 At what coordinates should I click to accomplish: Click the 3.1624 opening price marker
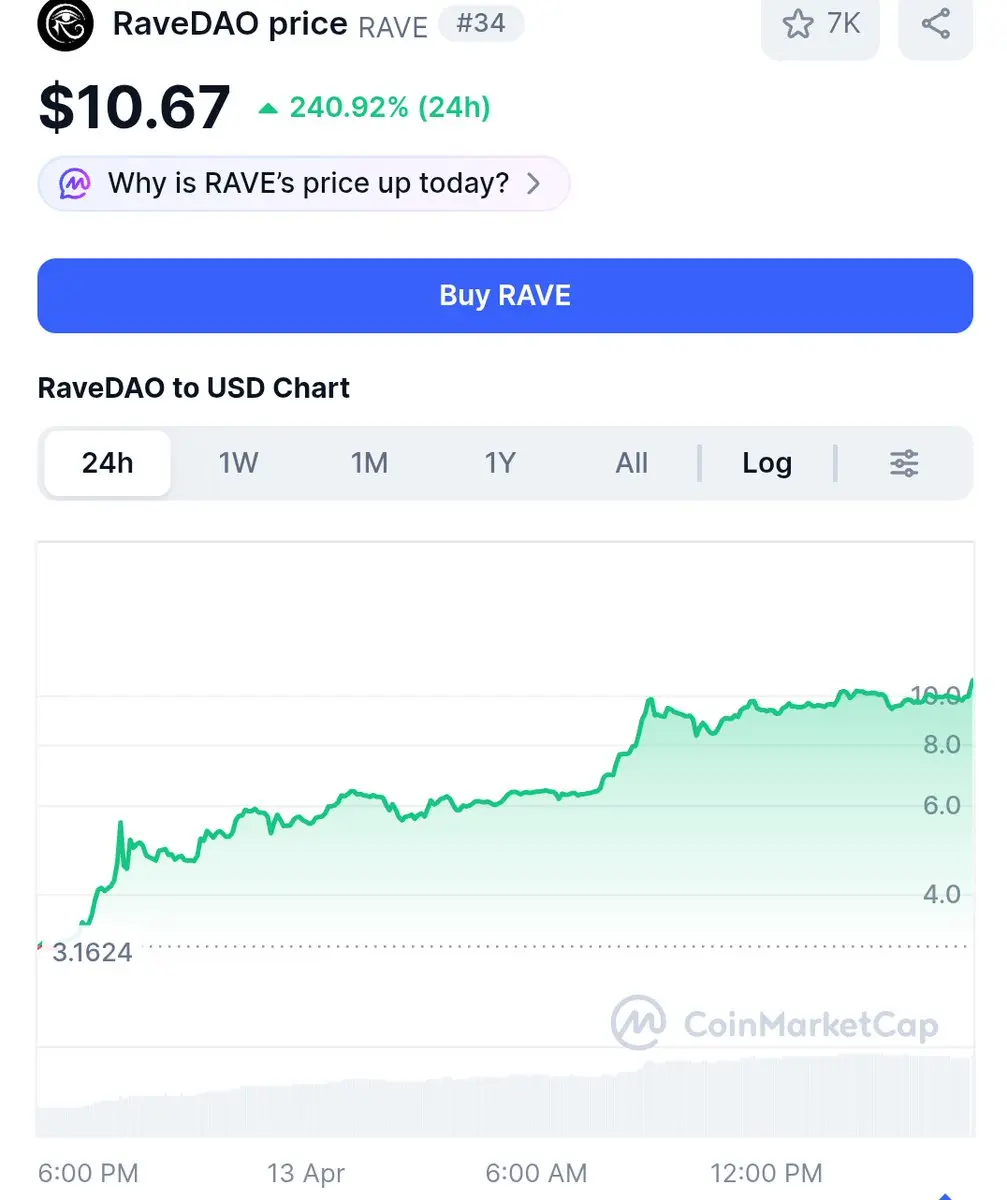pyautogui.click(x=92, y=952)
